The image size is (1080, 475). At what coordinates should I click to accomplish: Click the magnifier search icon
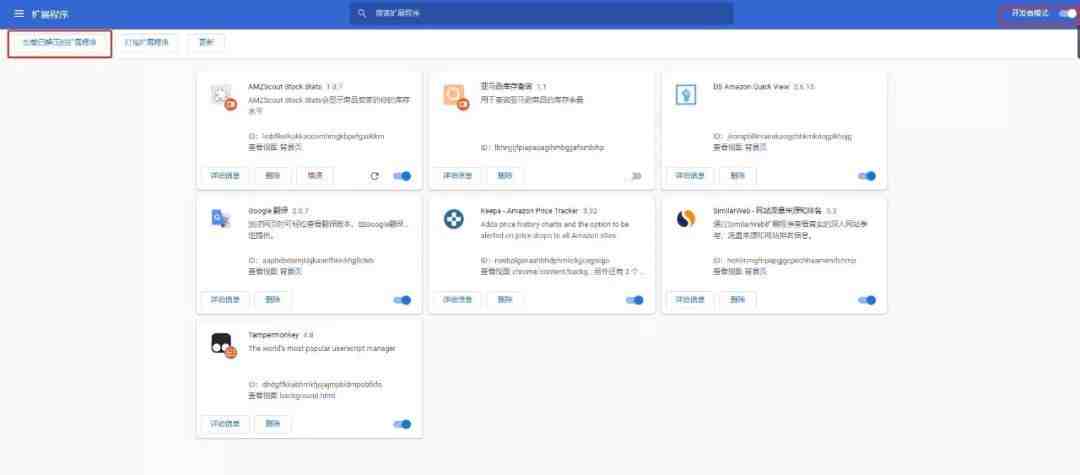362,13
